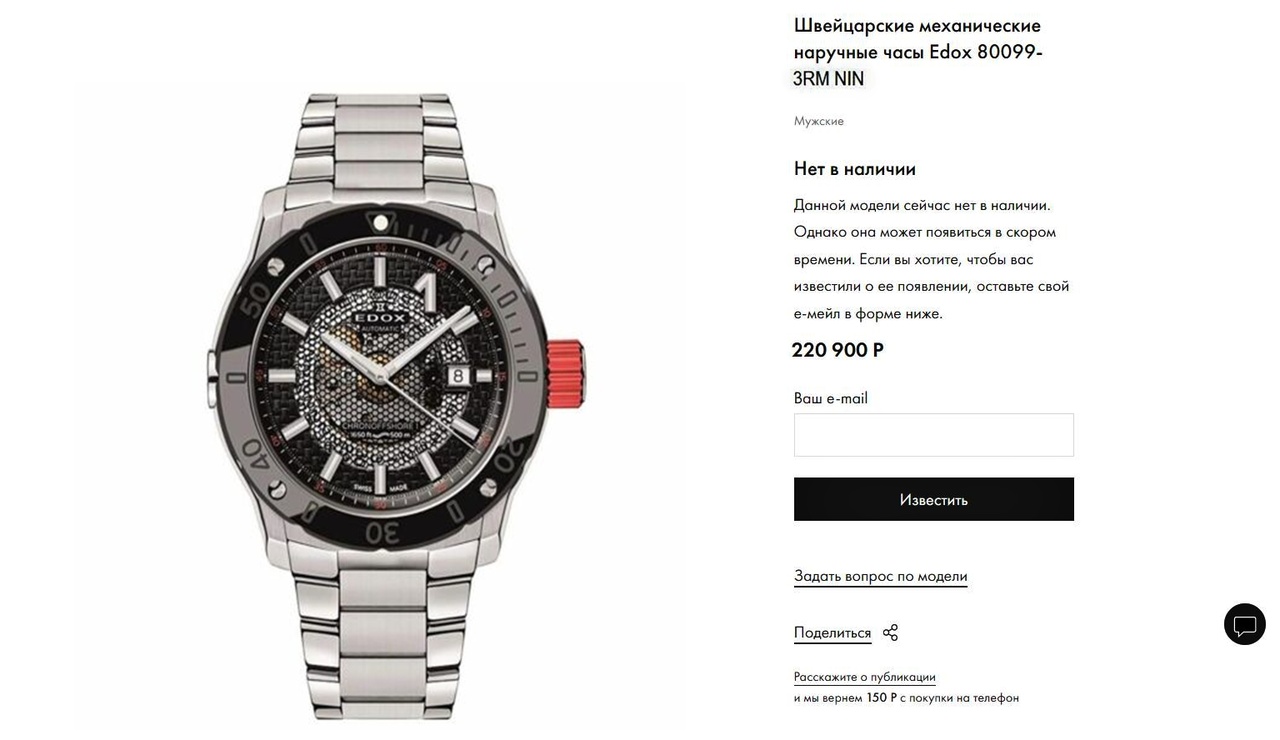Open the live chat bubble icon

1244,624
